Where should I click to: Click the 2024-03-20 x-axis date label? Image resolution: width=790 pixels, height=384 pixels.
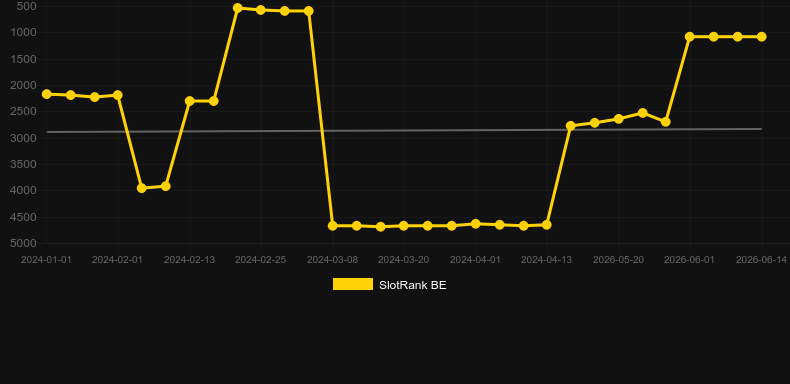pos(404,260)
